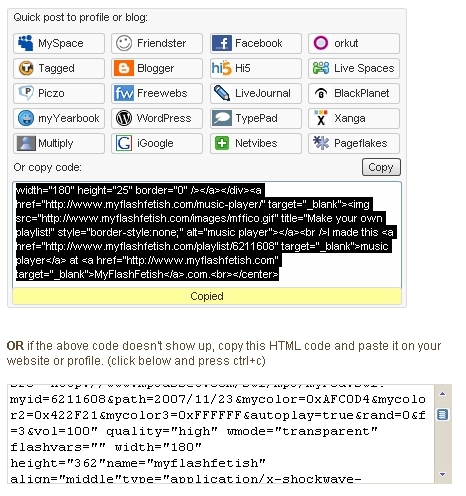The width and height of the screenshot is (466, 496).
Task: Click the scrollbar up arrow in the HTML box
Action: (443, 394)
